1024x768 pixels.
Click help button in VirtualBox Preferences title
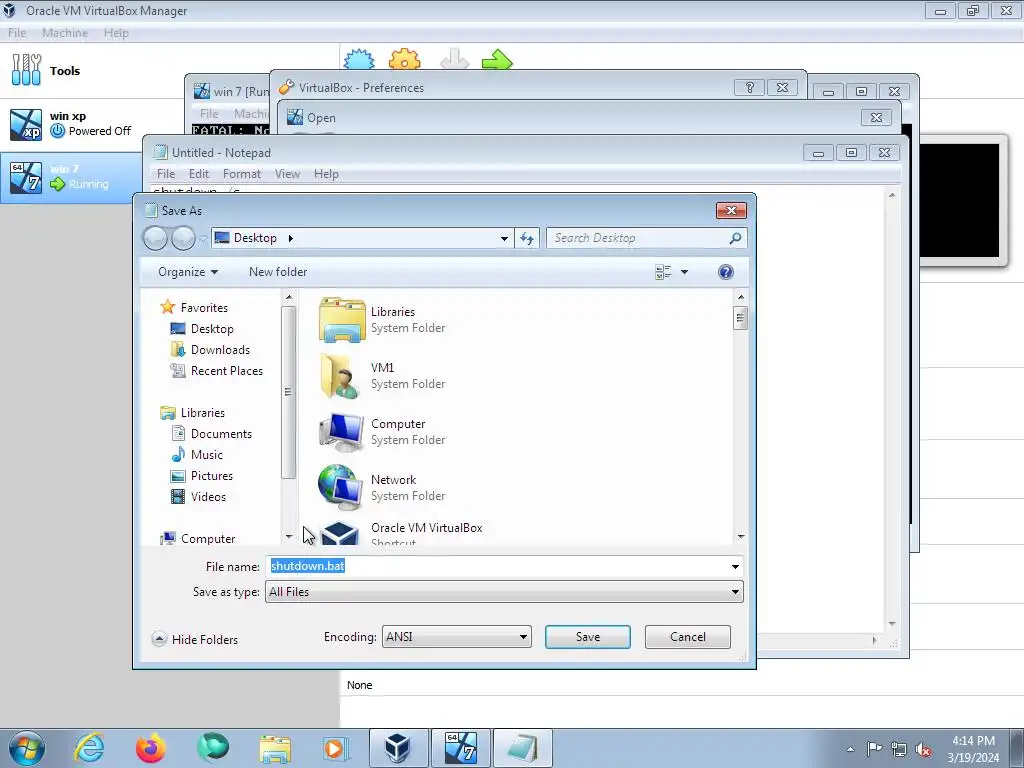point(749,88)
